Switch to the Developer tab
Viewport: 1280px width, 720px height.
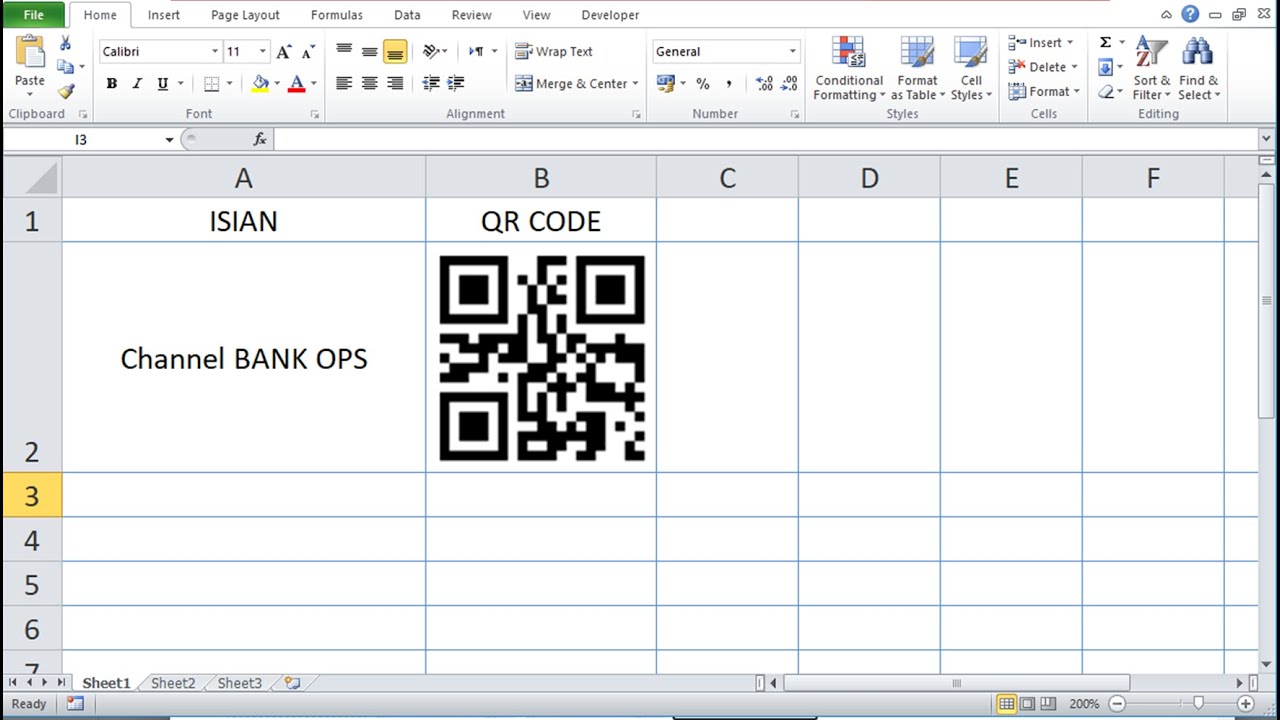pyautogui.click(x=610, y=14)
